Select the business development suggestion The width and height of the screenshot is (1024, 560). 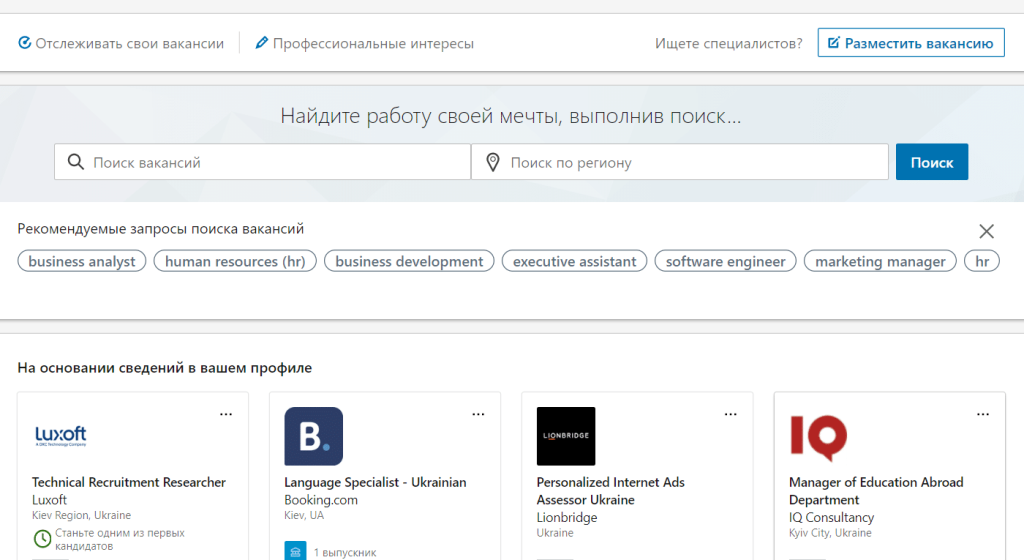pos(409,261)
